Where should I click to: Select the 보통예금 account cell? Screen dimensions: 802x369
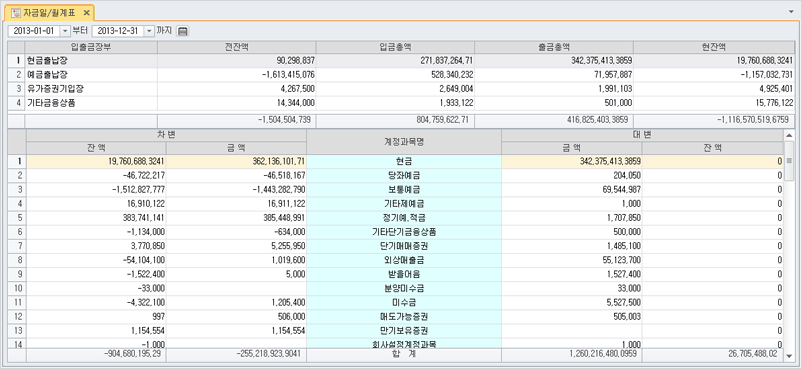coord(404,190)
